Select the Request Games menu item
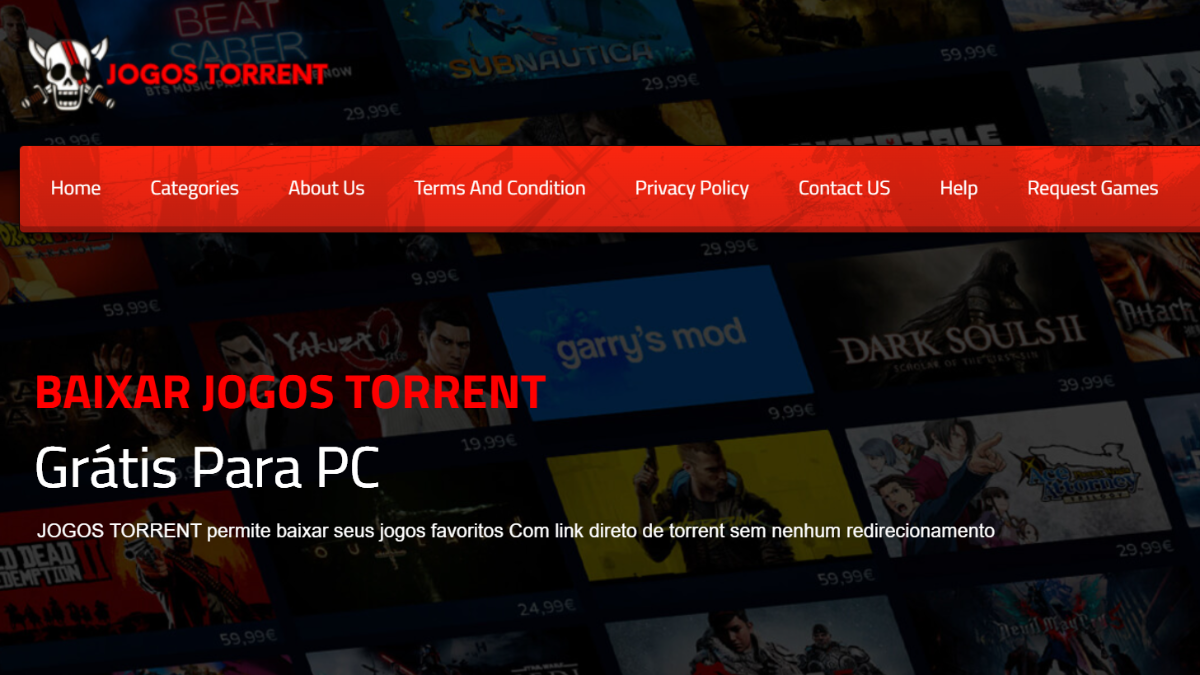The width and height of the screenshot is (1200, 675). pyautogui.click(x=1093, y=188)
